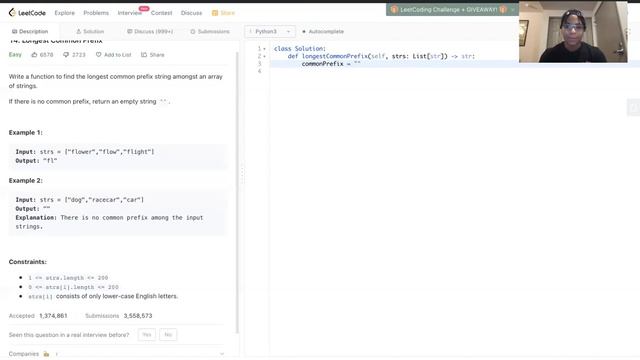
Task: Click the Store shopping bag icon
Action: 215,13
